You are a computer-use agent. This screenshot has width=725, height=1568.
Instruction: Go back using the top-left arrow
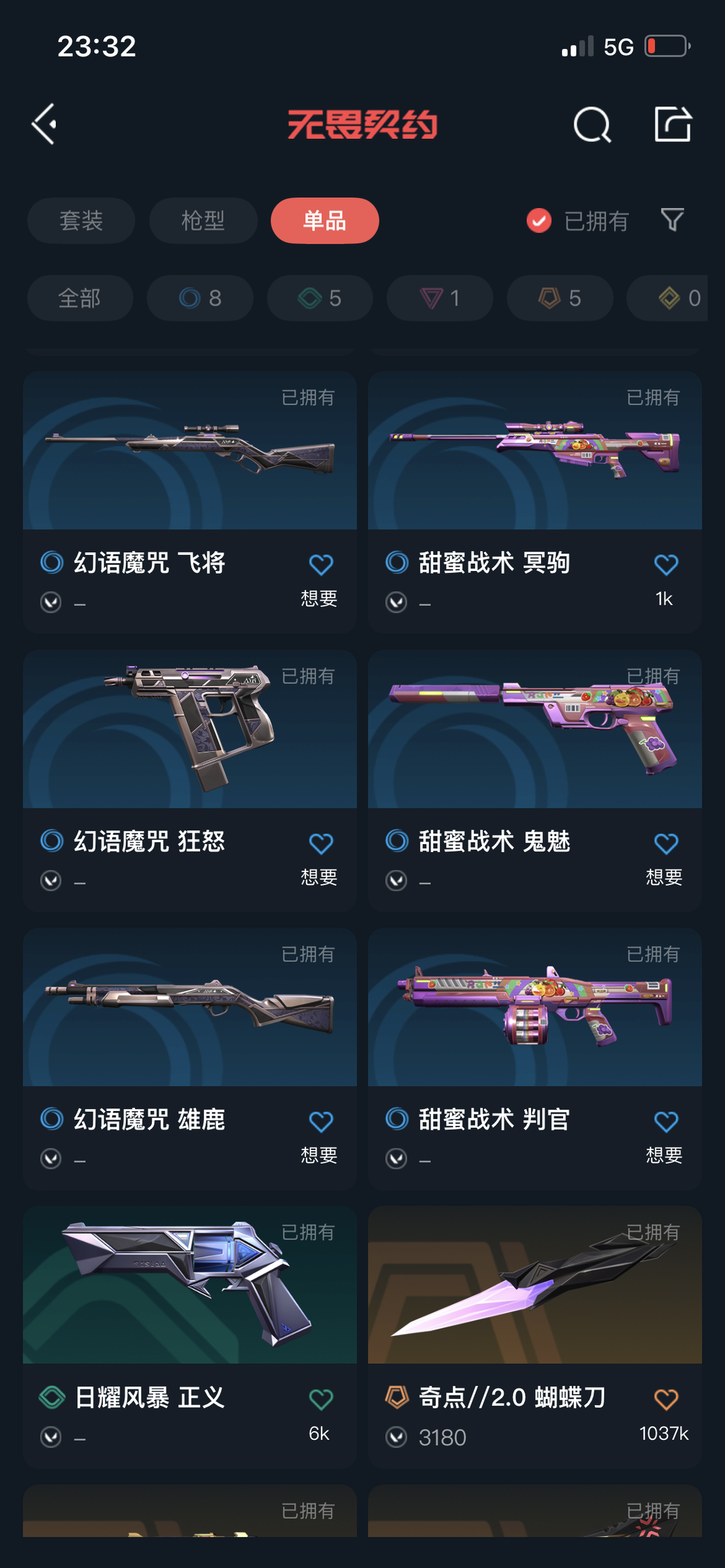click(x=44, y=124)
